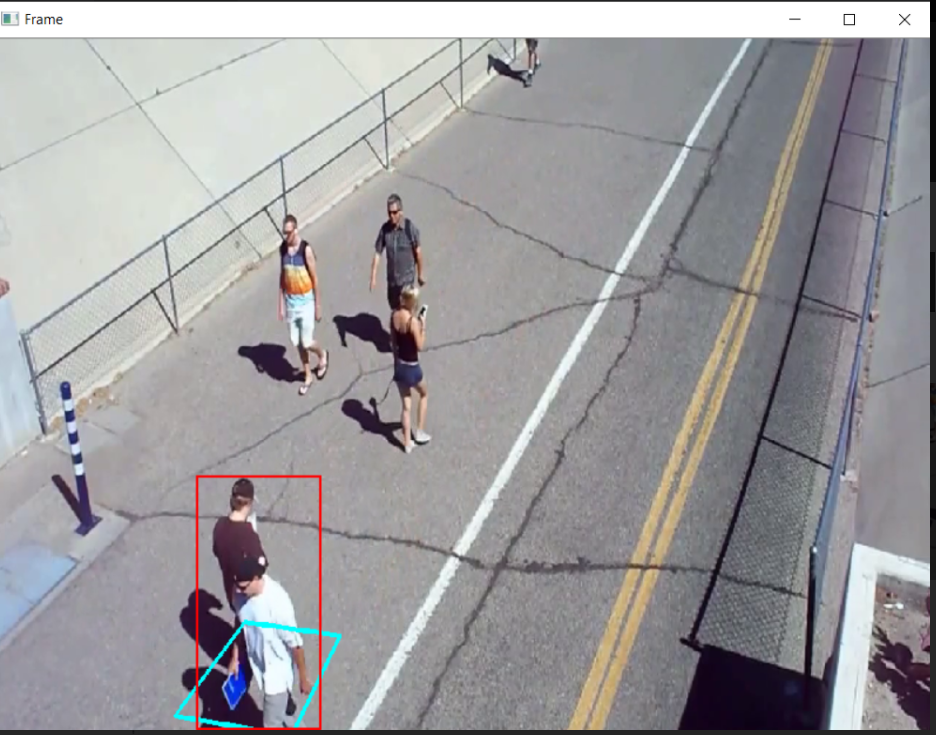Image resolution: width=936 pixels, height=735 pixels.
Task: Click the "Frame" title text
Action: (44, 19)
